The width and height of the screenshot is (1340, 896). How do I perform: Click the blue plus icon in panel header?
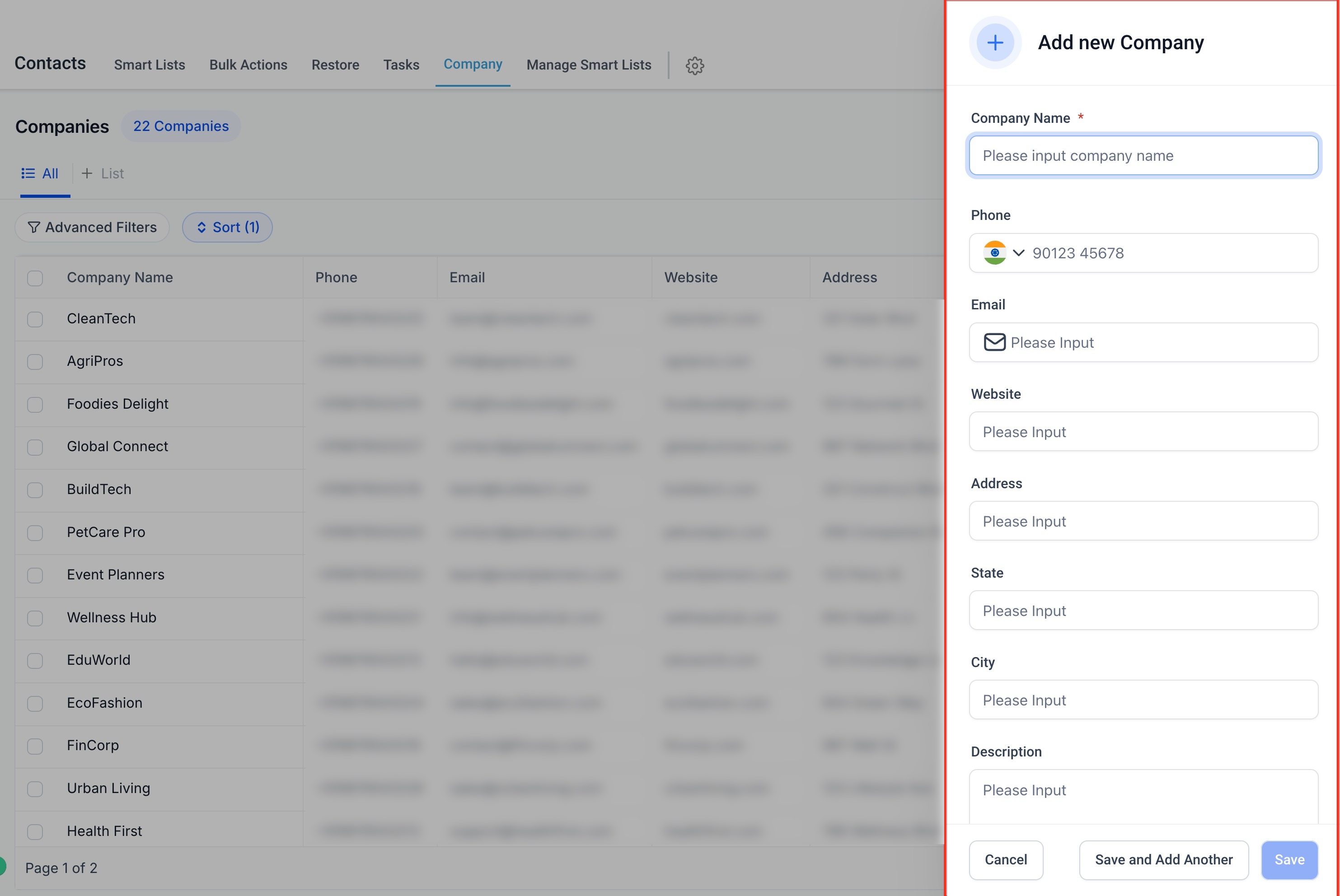[x=995, y=43]
